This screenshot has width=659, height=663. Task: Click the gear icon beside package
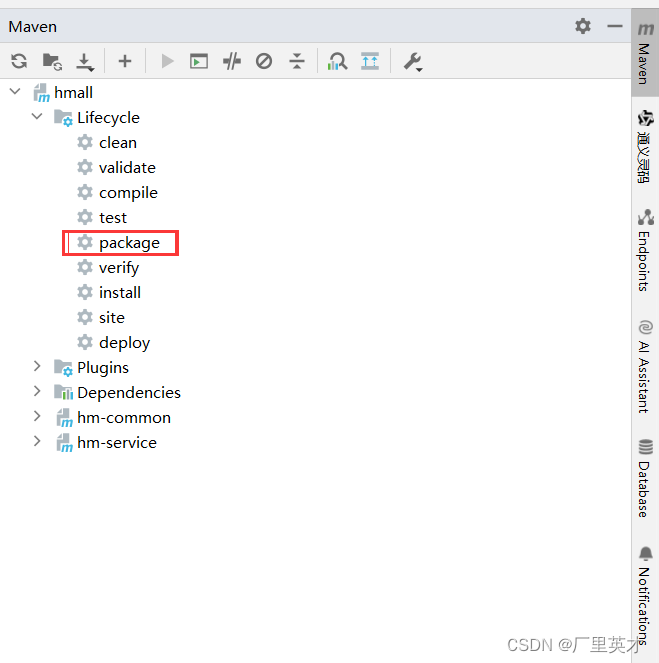coord(85,242)
